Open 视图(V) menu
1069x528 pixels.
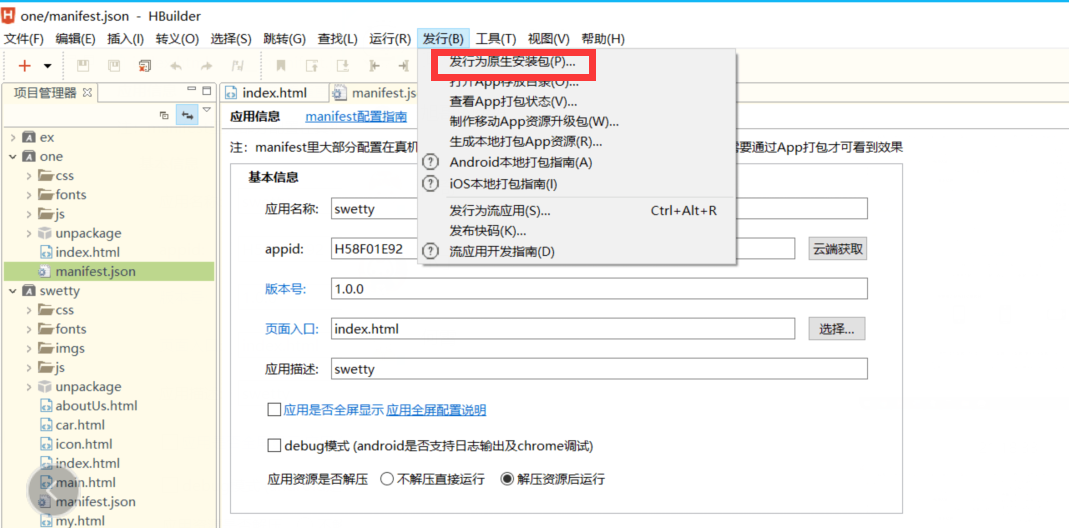tap(549, 39)
